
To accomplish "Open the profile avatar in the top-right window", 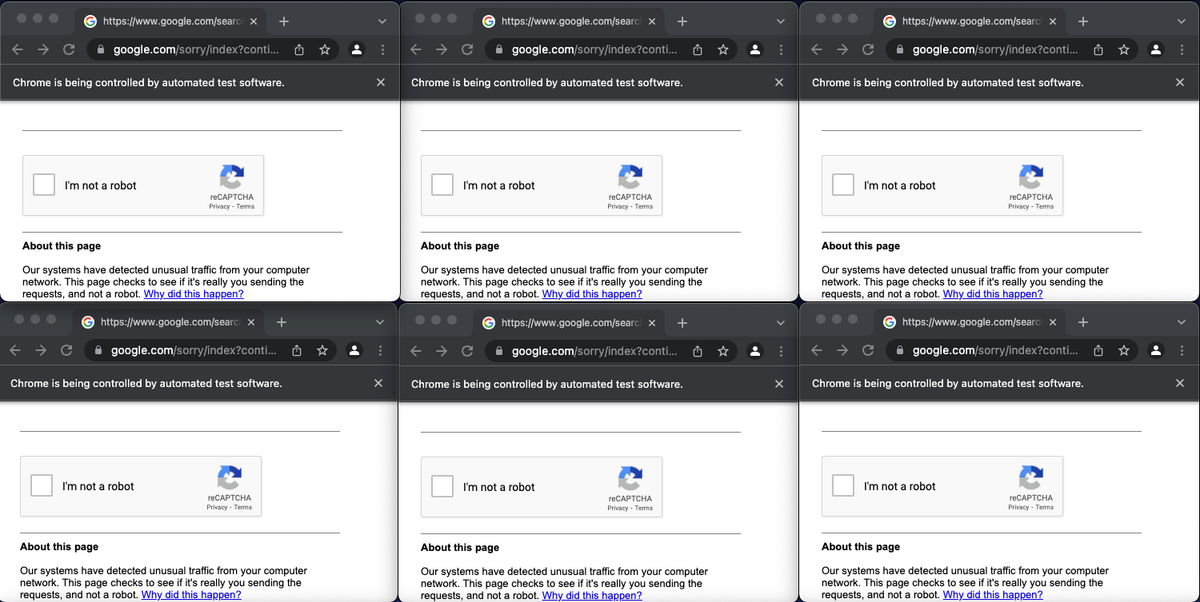I will coord(1156,49).
